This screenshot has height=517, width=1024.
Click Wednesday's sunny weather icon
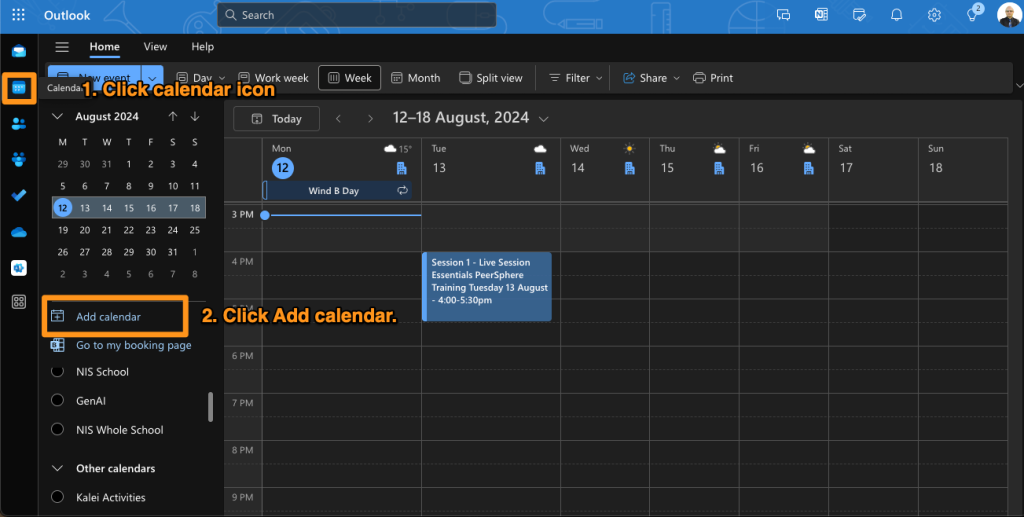coord(630,149)
